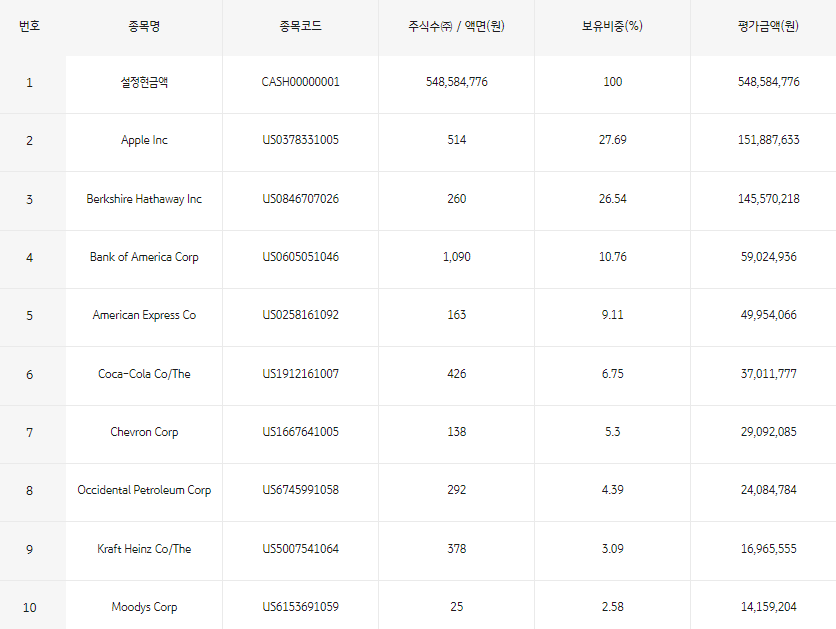
Task: Click share count 378
Action: tap(456, 549)
